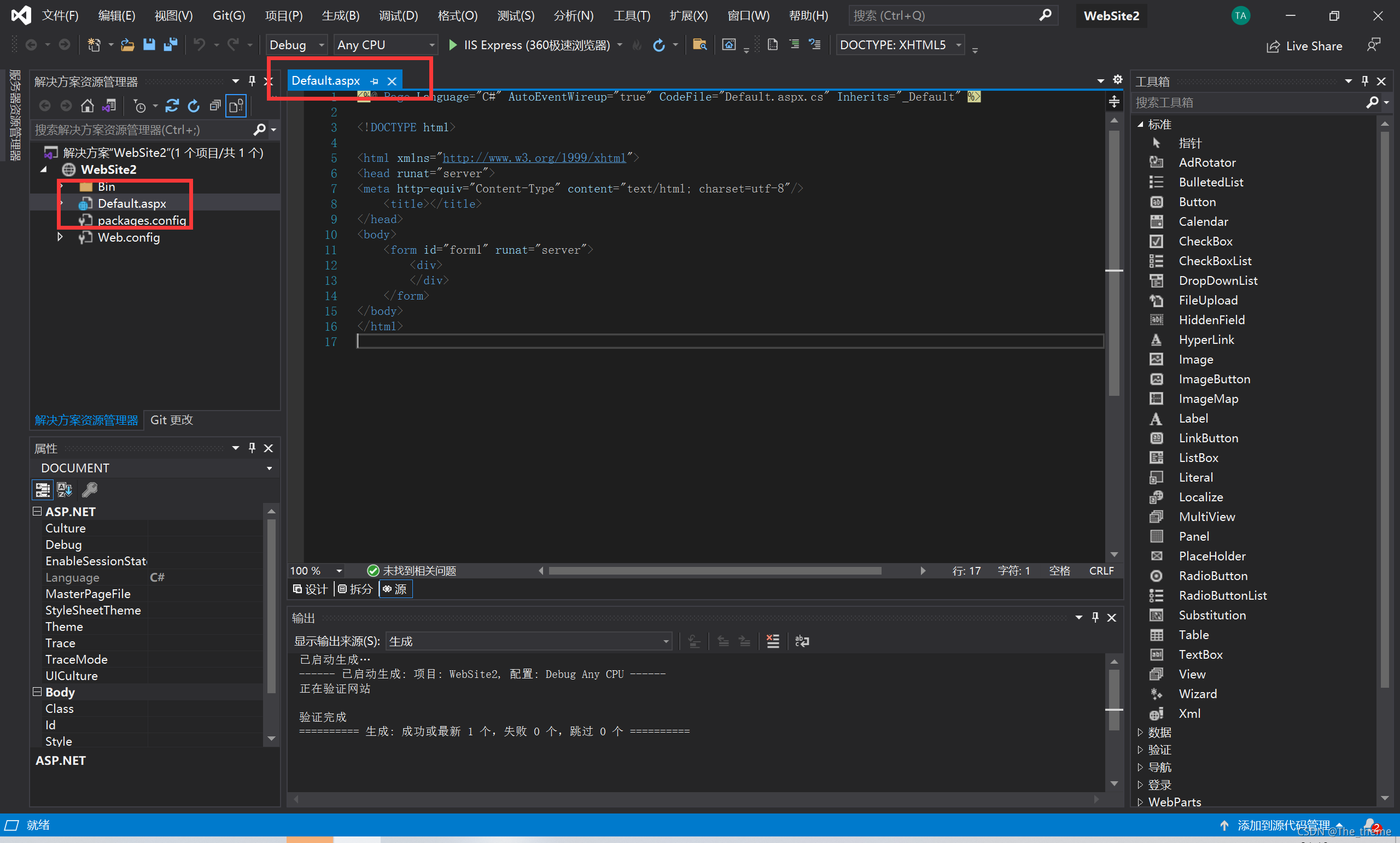Viewport: 1400px width, 843px height.
Task: Click 添加到源代码管理 in status bar
Action: click(x=1284, y=826)
